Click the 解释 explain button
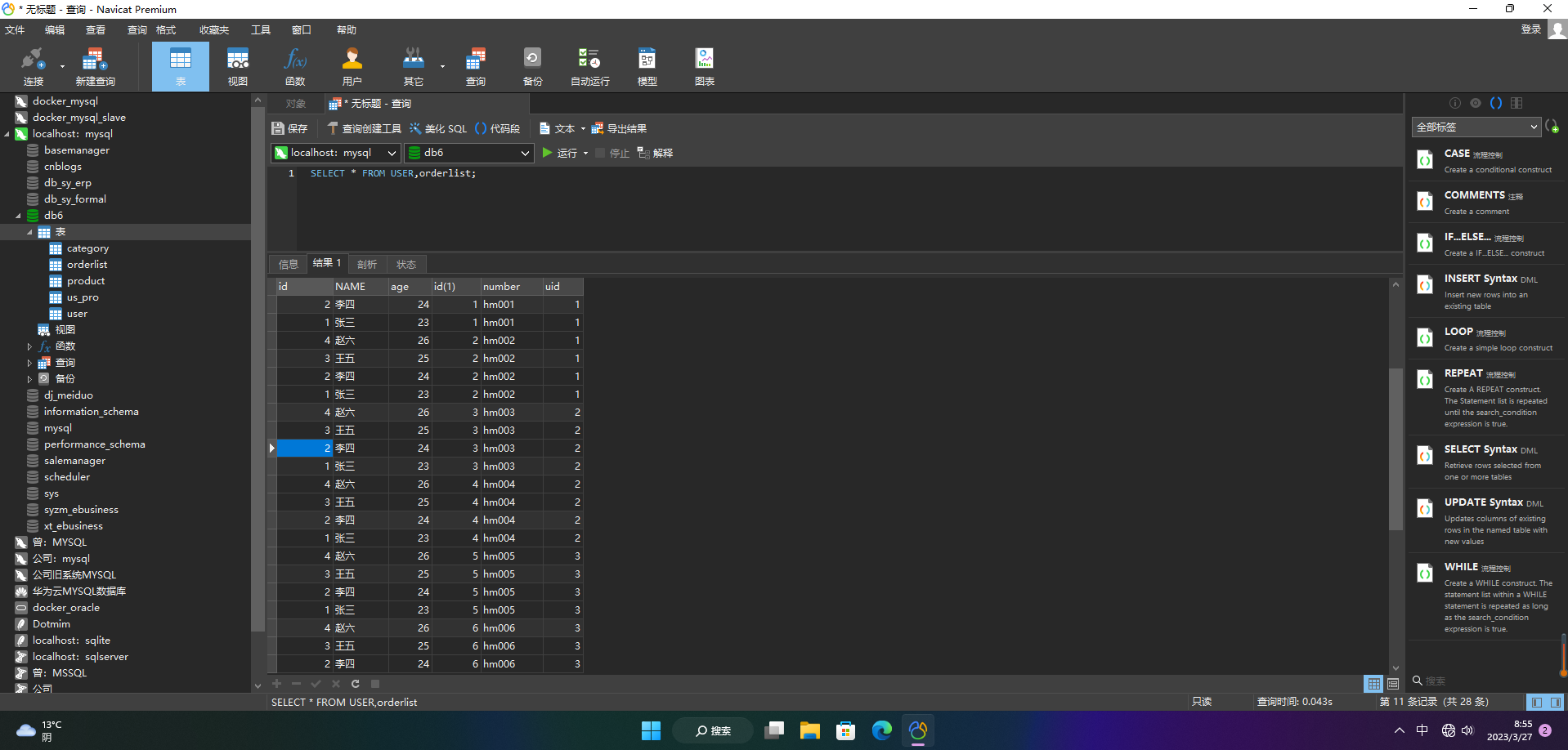Image resolution: width=1568 pixels, height=750 pixels. [656, 153]
